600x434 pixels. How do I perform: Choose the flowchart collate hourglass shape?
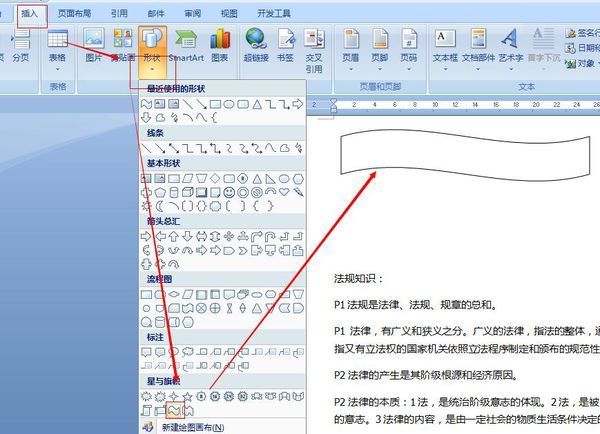tap(229, 308)
